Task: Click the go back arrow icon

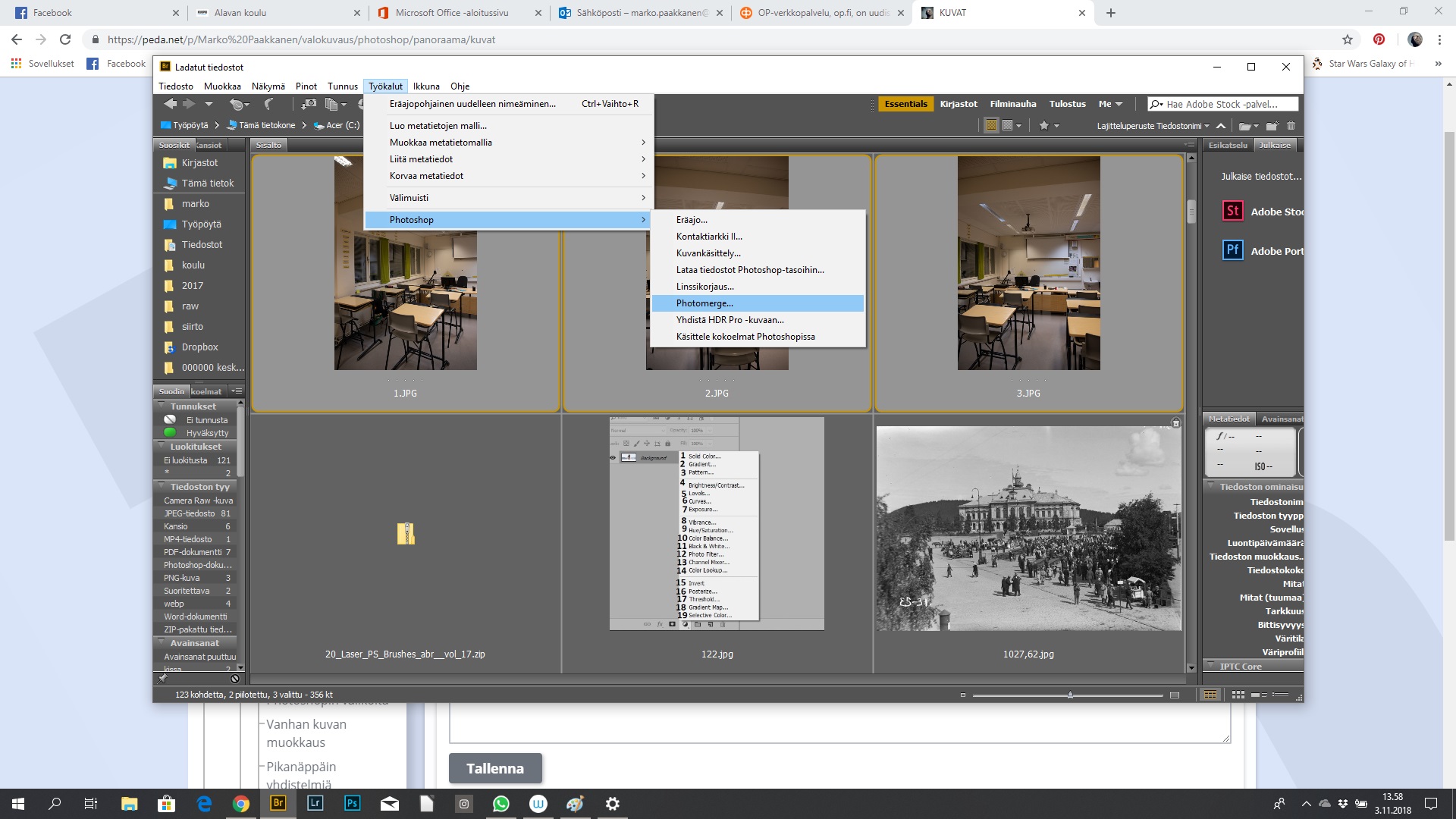Action: coord(170,105)
